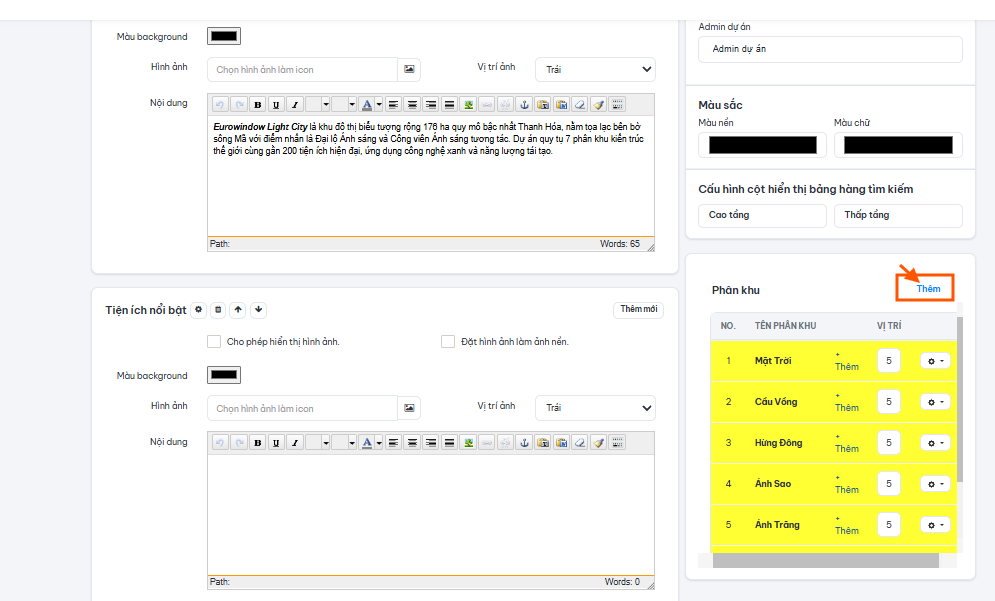The height and width of the screenshot is (601, 995).
Task: Open the upper Màu background color swatch
Action: [x=224, y=36]
